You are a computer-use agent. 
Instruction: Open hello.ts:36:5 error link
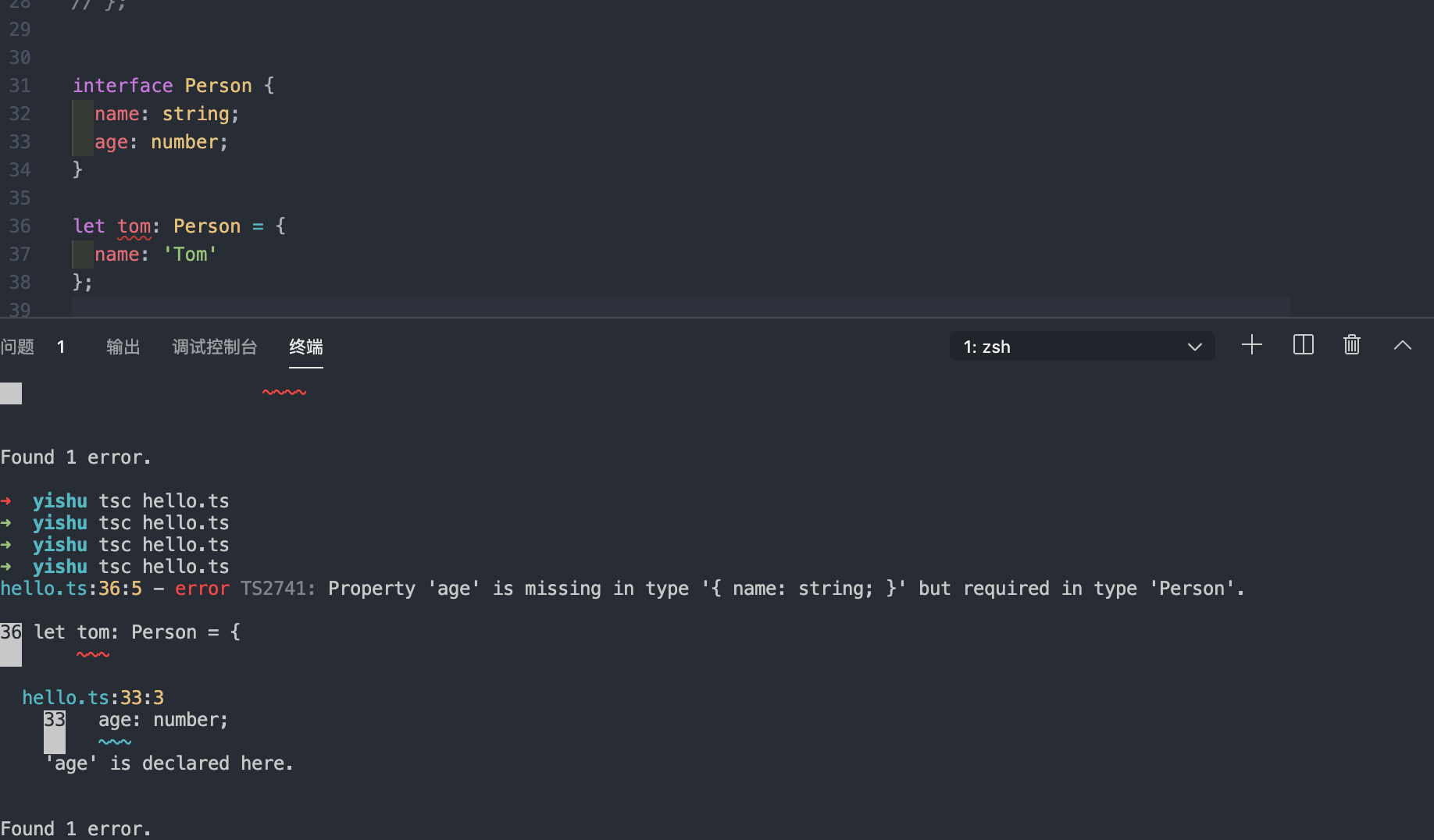pyautogui.click(x=71, y=589)
